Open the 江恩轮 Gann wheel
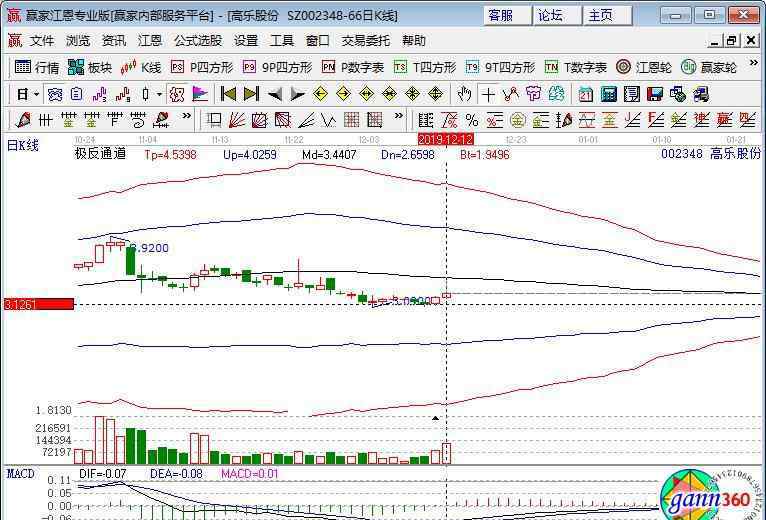The height and width of the screenshot is (520, 766). tap(643, 67)
